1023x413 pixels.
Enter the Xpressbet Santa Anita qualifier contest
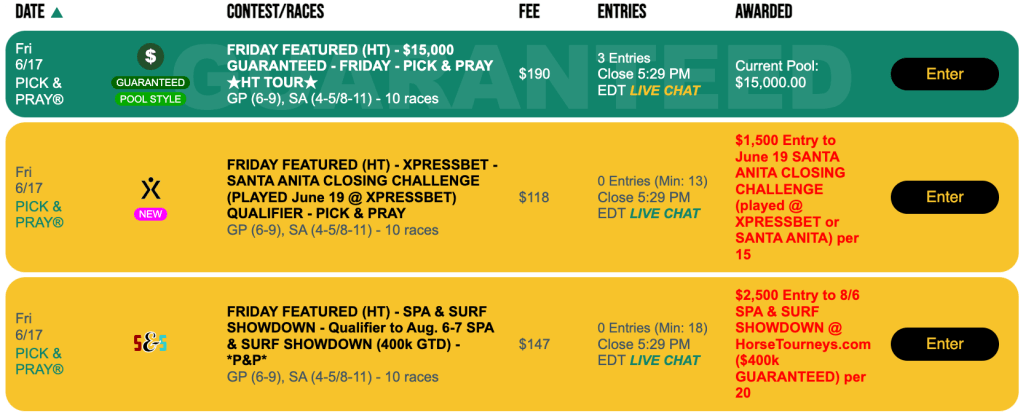944,197
